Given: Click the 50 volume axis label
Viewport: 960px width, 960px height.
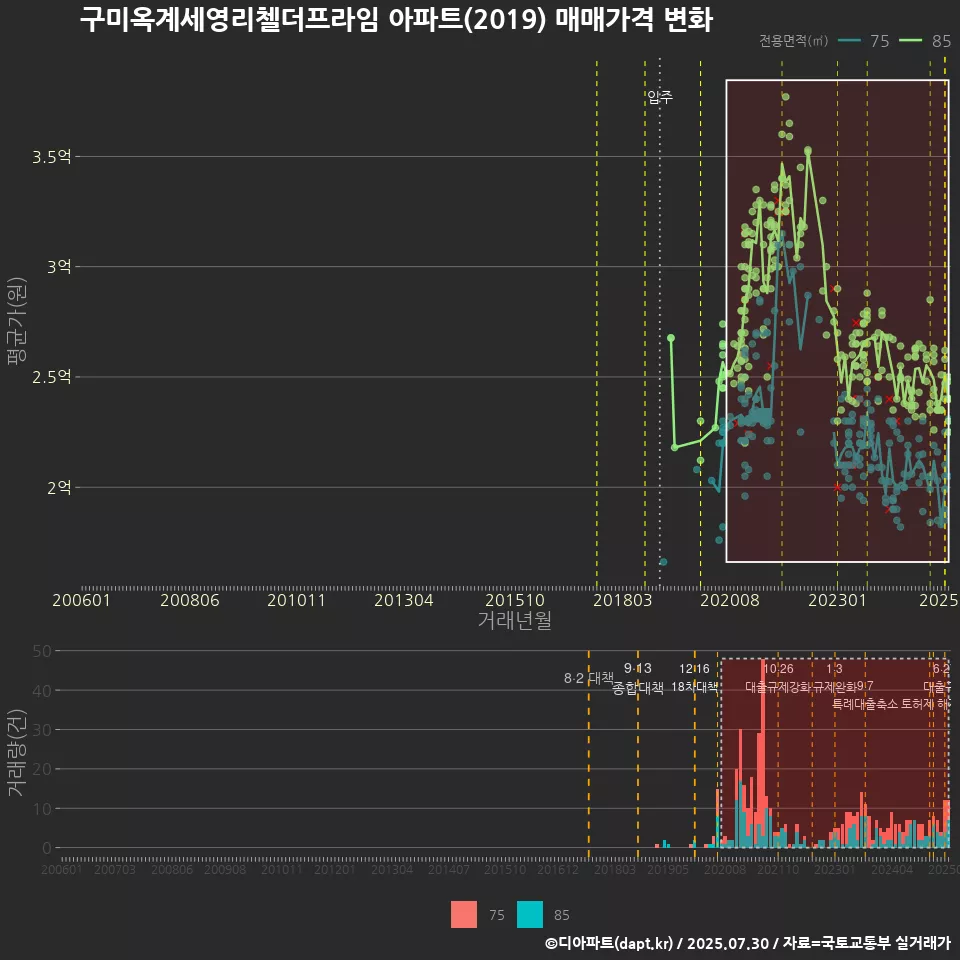Looking at the screenshot, I should pos(42,651).
